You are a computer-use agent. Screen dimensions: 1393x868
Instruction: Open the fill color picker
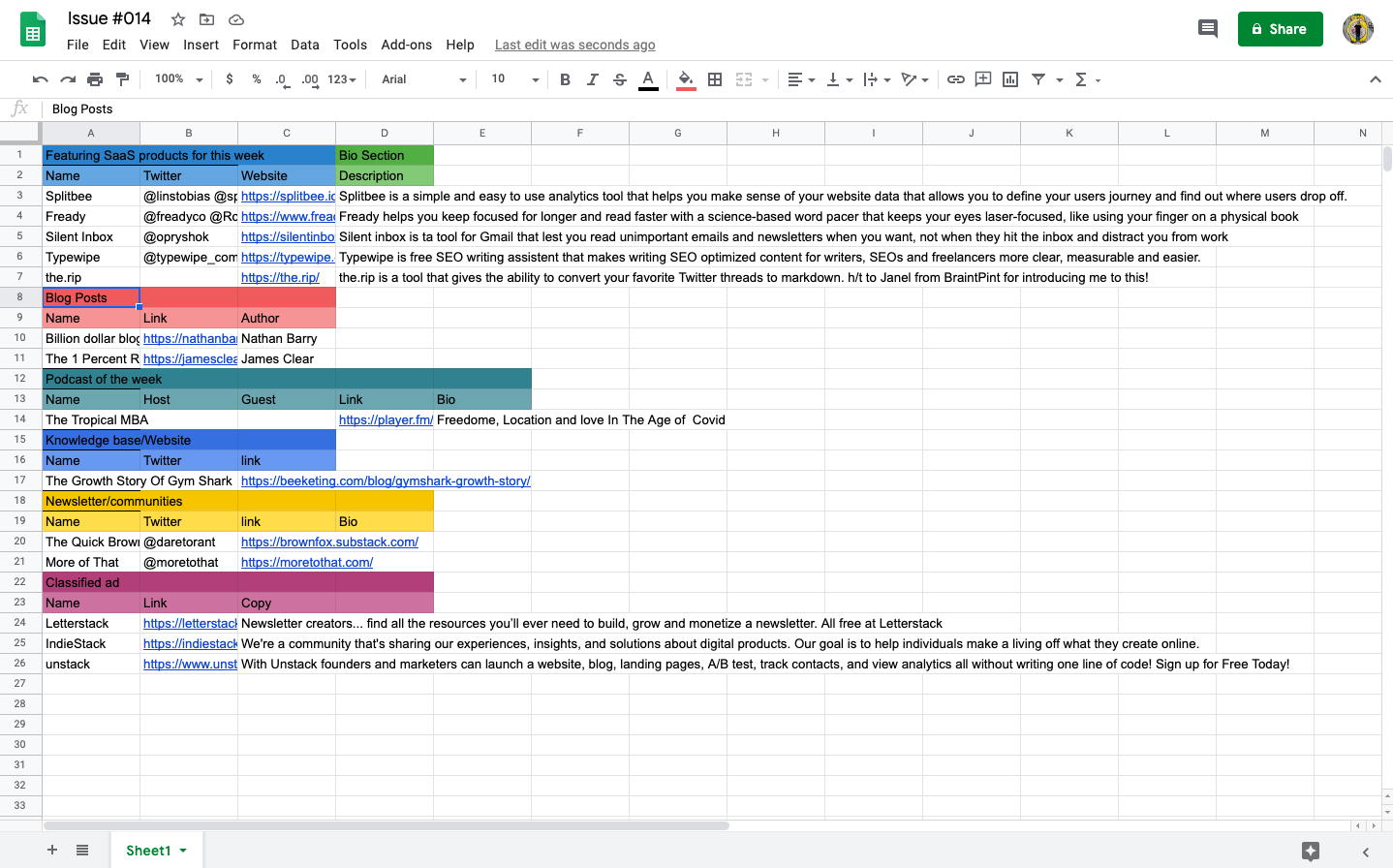(x=685, y=78)
